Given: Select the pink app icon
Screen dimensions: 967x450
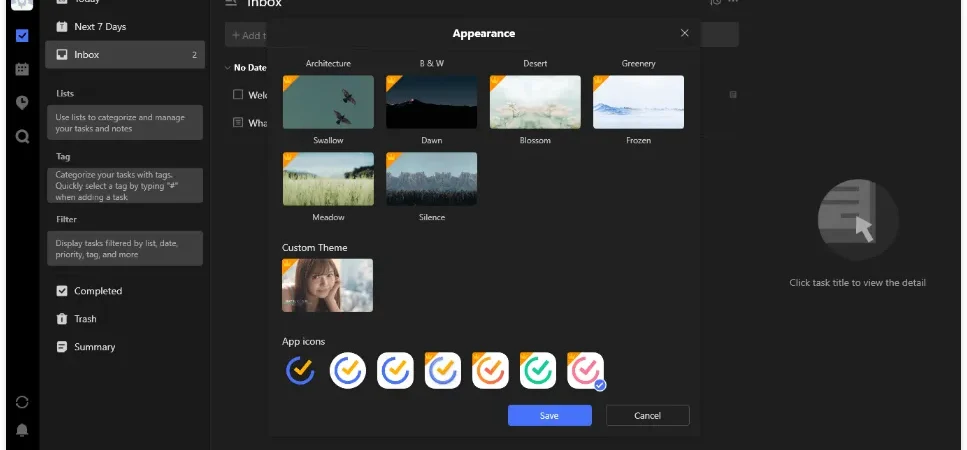Looking at the screenshot, I should [x=585, y=370].
